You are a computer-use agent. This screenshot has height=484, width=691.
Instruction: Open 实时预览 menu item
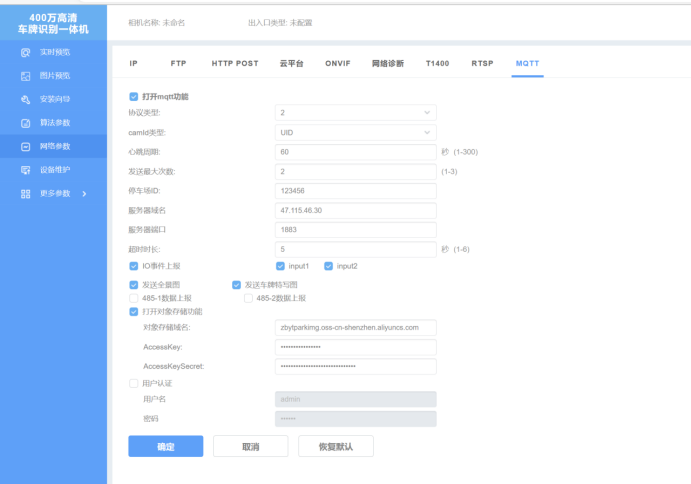click(53, 52)
